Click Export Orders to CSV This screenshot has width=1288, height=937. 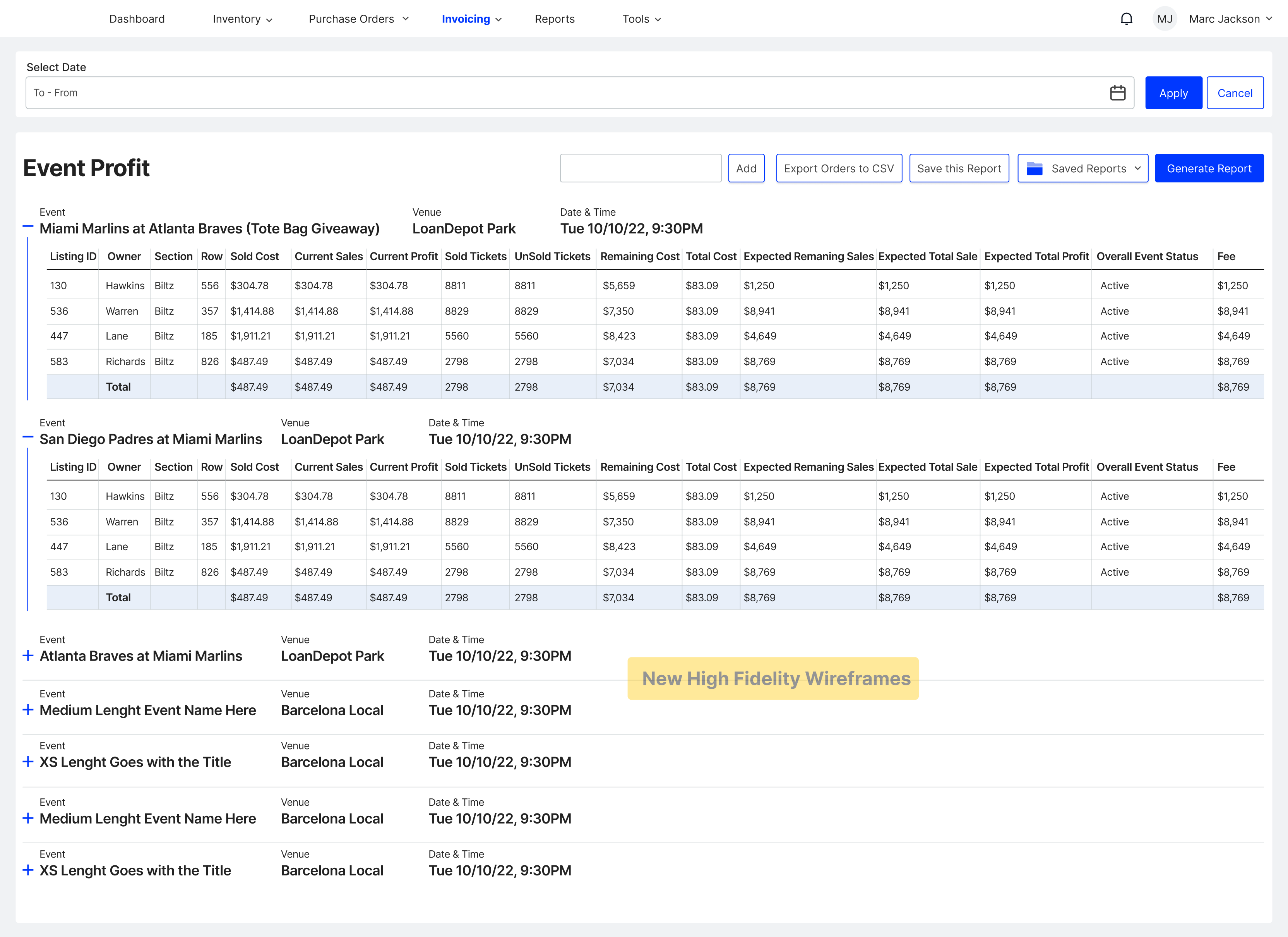(838, 168)
